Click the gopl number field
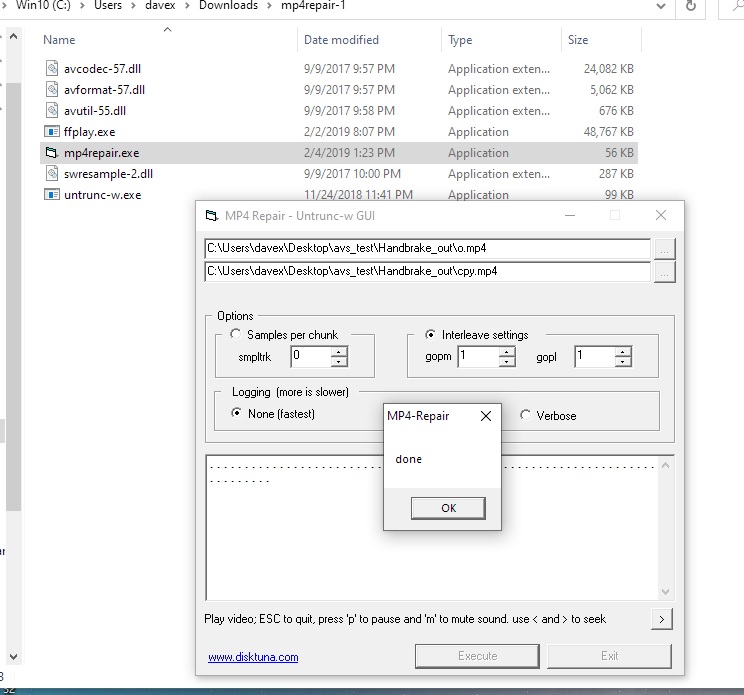 coord(594,356)
